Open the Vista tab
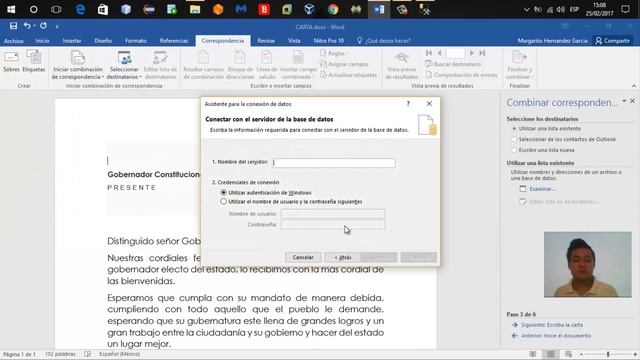640x360 pixels. click(294, 41)
